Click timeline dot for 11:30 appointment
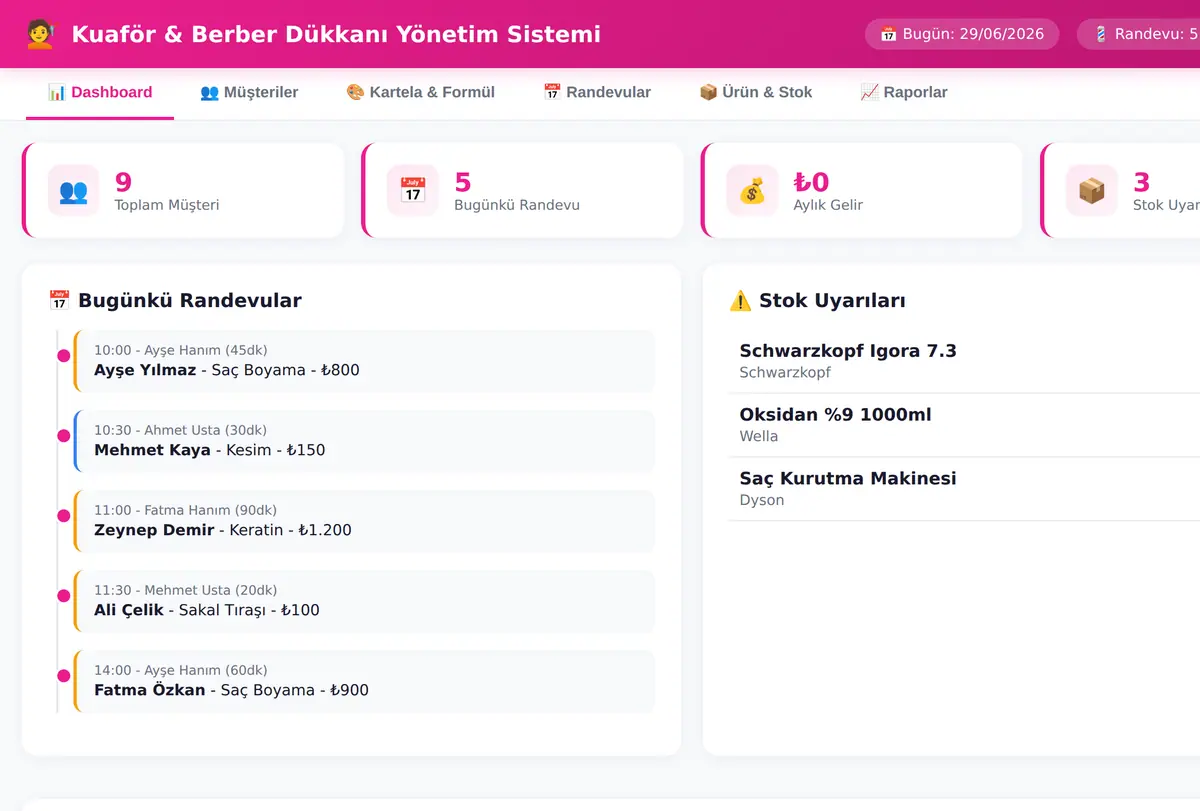1200x811 pixels. 64,595
